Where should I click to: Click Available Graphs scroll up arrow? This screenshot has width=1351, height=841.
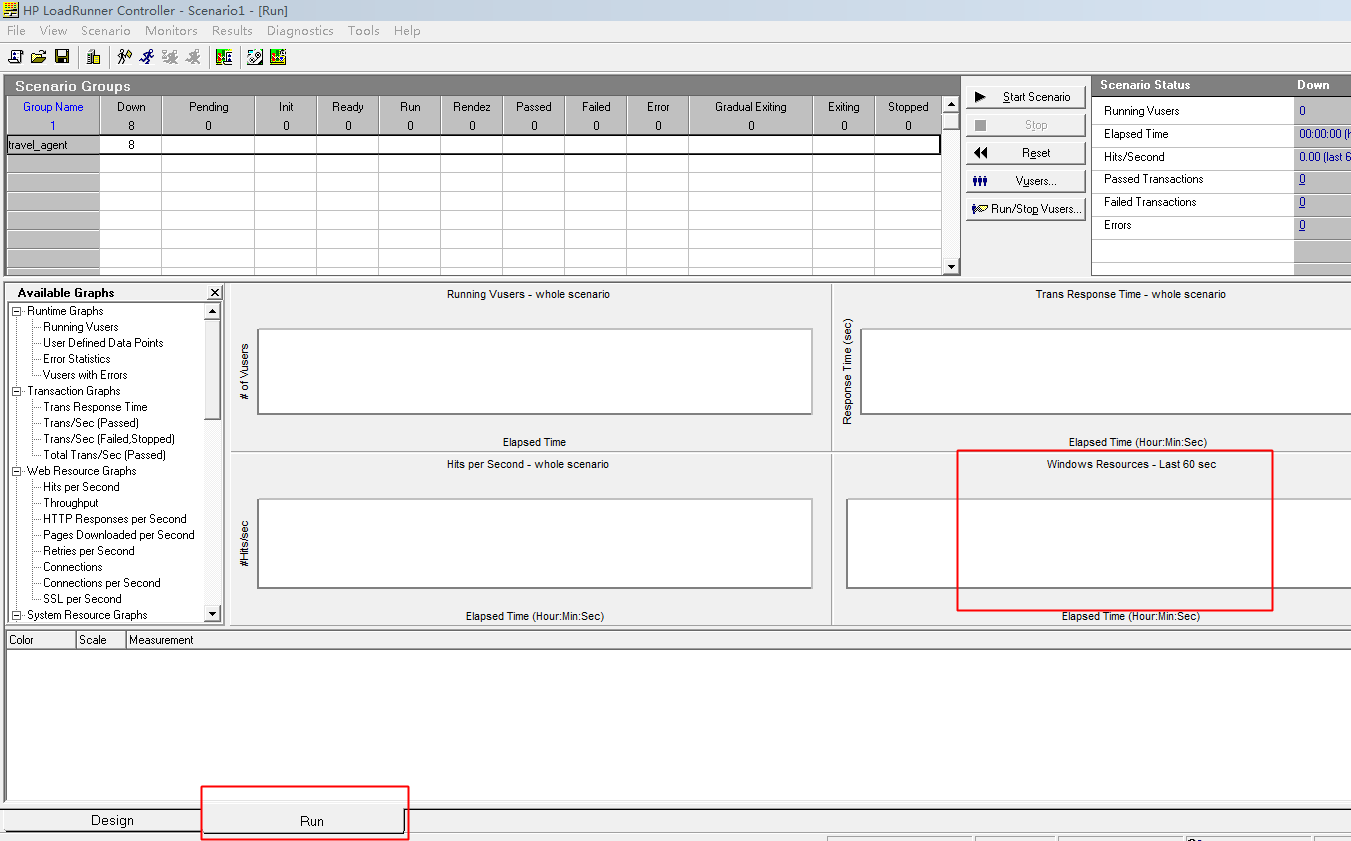pos(212,311)
